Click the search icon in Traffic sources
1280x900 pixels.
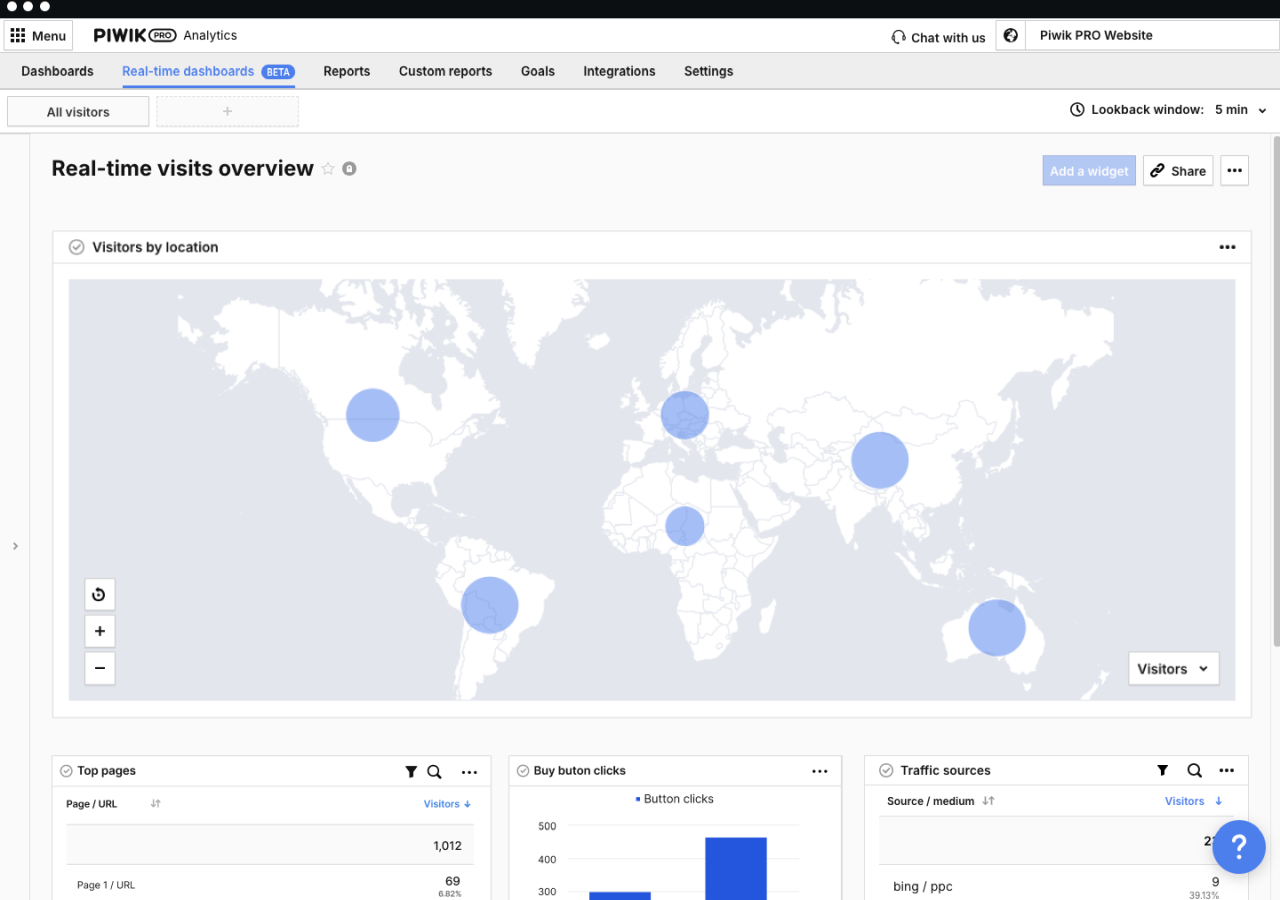[1194, 771]
